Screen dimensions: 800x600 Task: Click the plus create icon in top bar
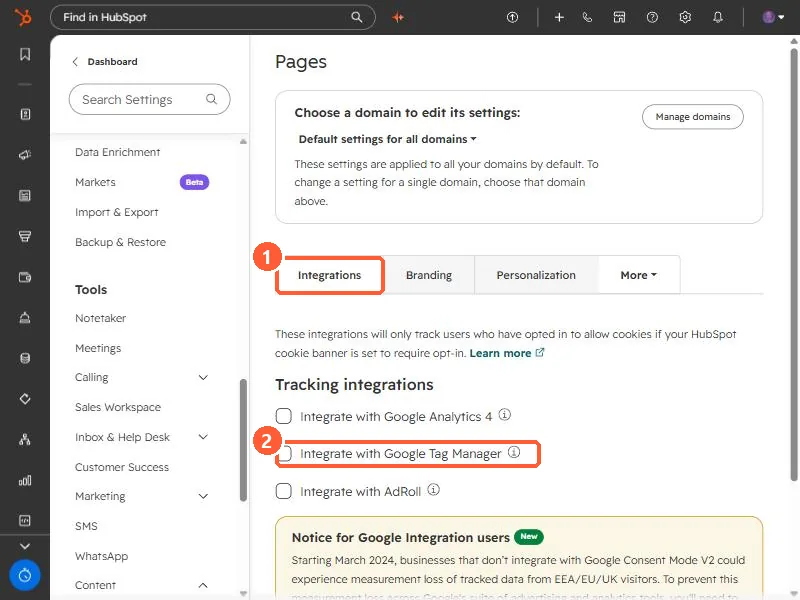click(x=559, y=17)
